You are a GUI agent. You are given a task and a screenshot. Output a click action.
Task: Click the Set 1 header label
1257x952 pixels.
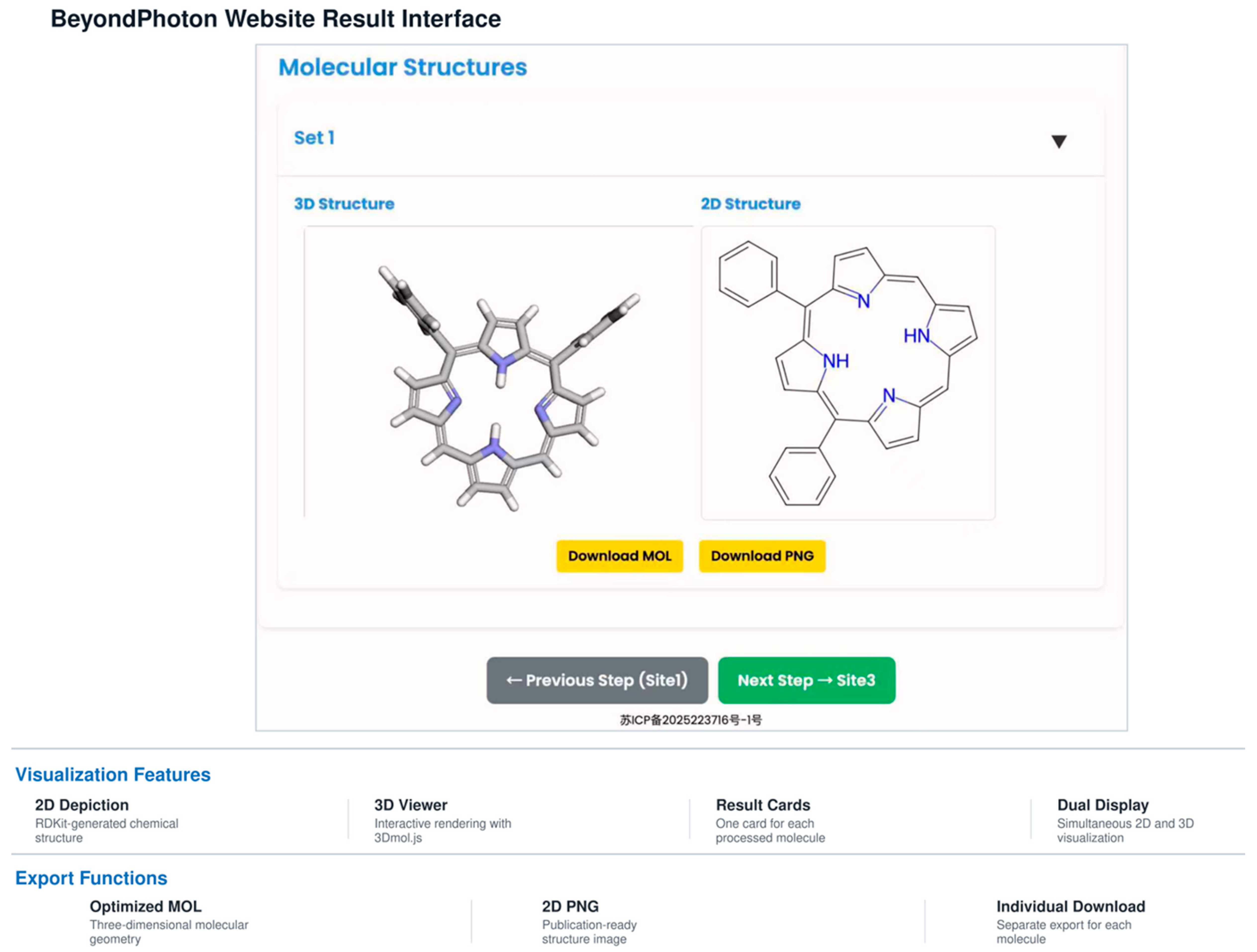tap(314, 138)
